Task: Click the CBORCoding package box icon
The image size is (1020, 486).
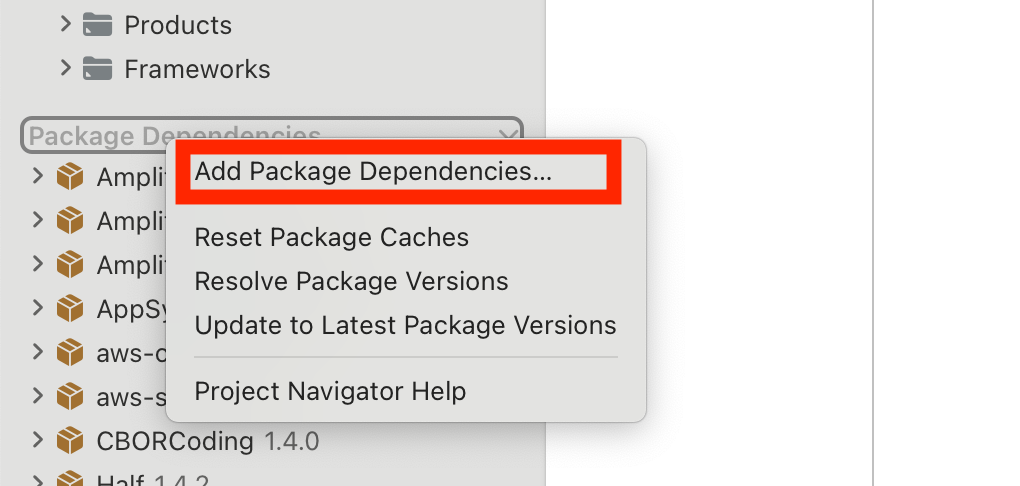Action: pyautogui.click(x=69, y=439)
